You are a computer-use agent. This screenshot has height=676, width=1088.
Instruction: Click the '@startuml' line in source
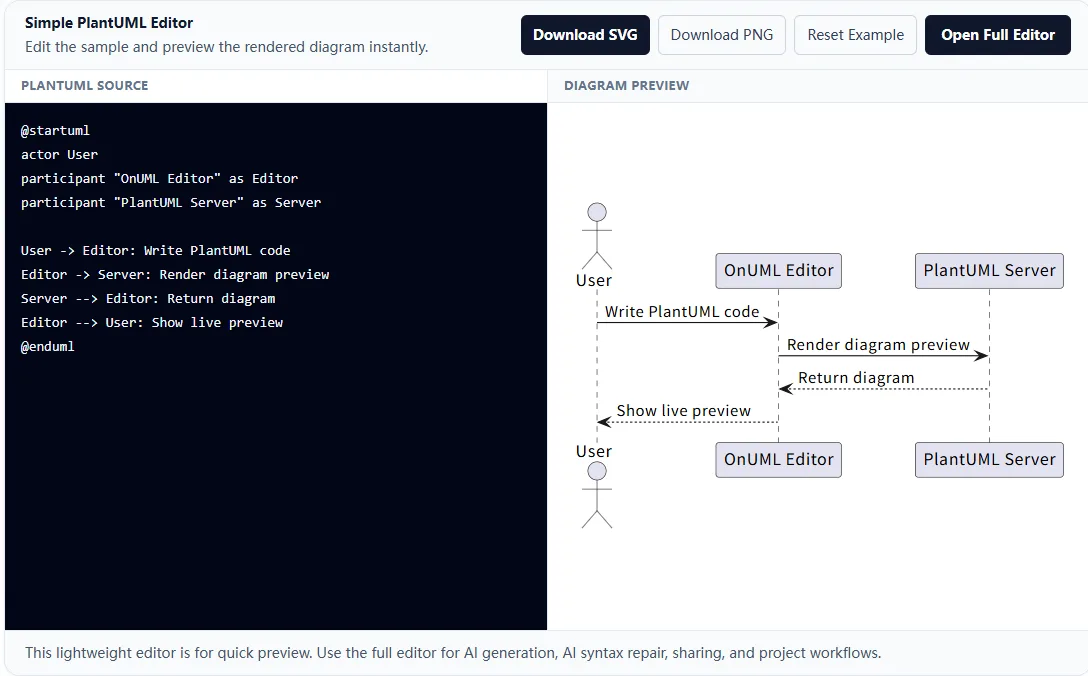(56, 130)
